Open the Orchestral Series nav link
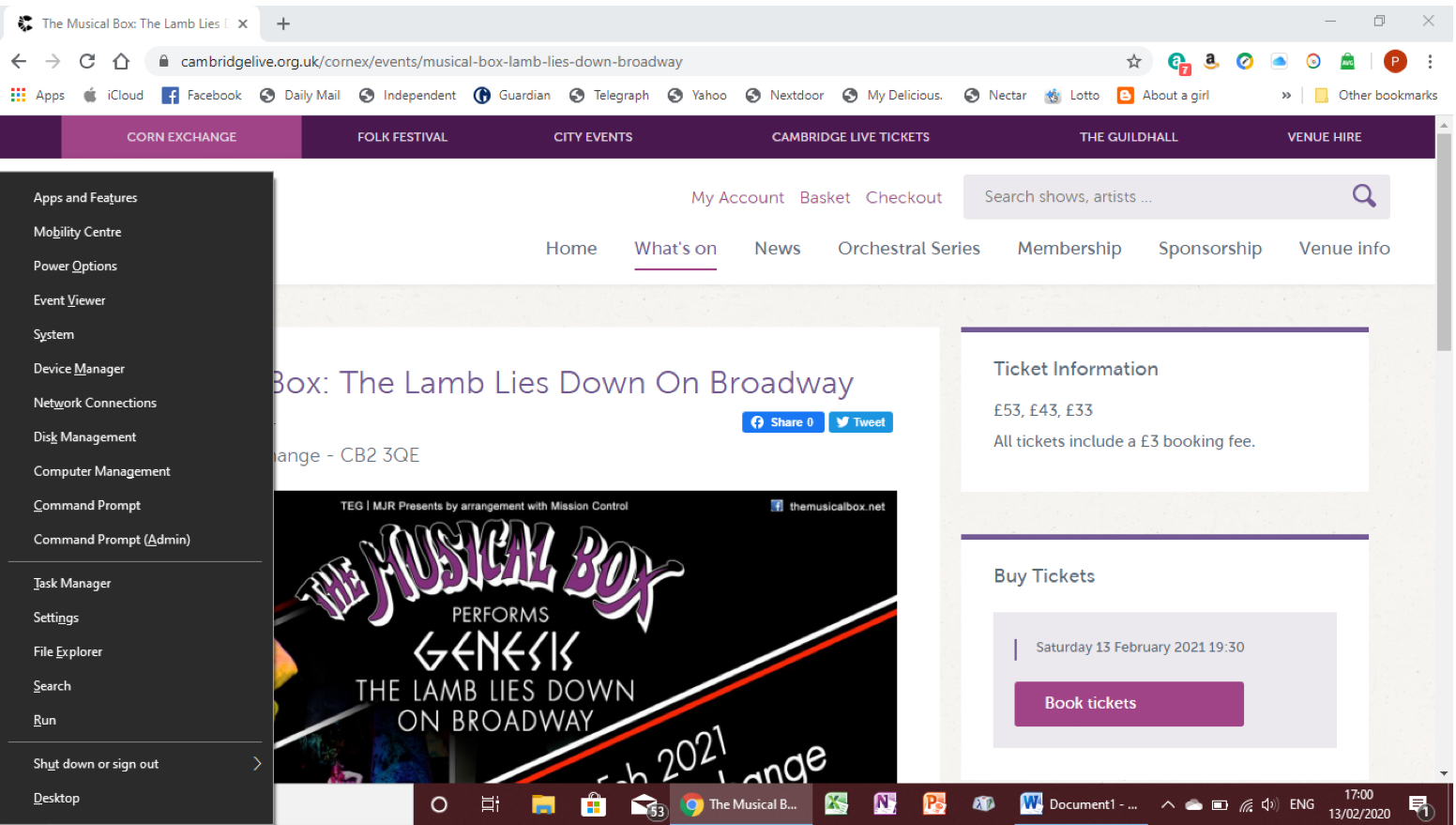 pyautogui.click(x=908, y=248)
